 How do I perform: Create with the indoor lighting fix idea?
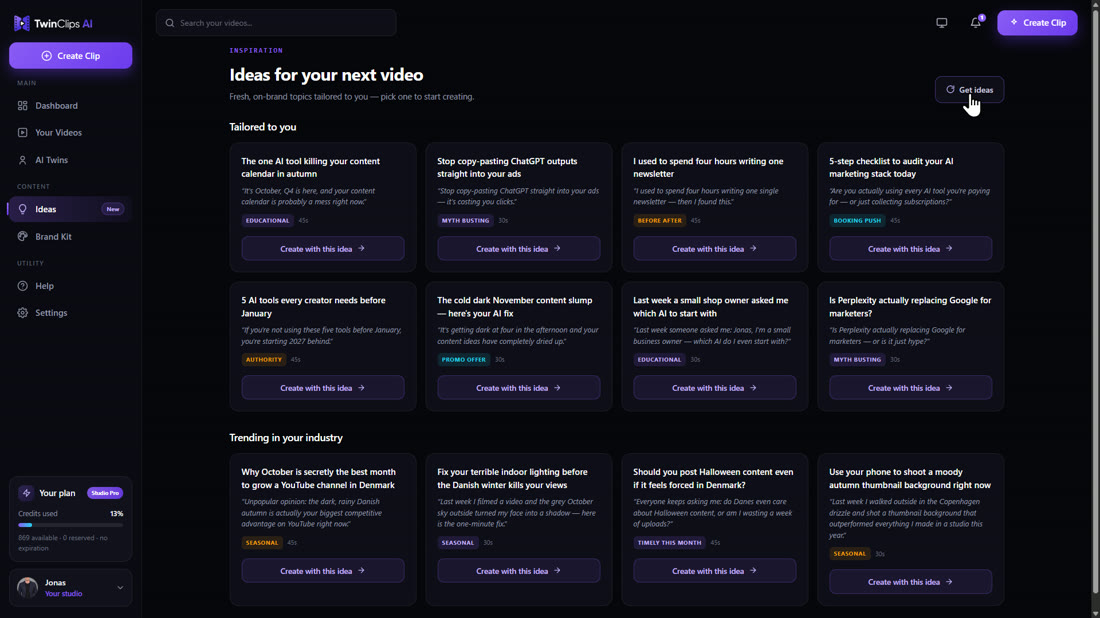[518, 571]
